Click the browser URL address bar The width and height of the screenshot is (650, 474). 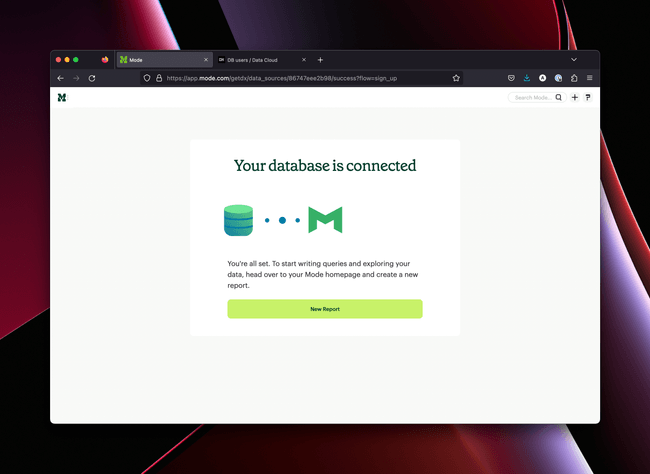point(300,78)
